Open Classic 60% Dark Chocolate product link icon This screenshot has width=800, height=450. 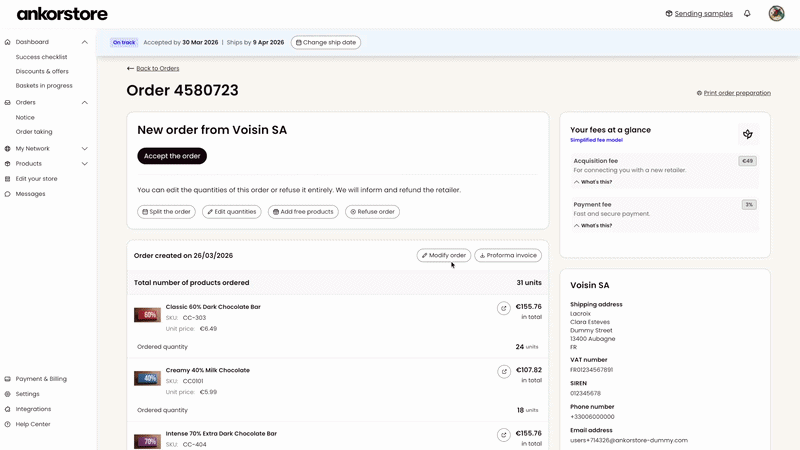tap(504, 308)
